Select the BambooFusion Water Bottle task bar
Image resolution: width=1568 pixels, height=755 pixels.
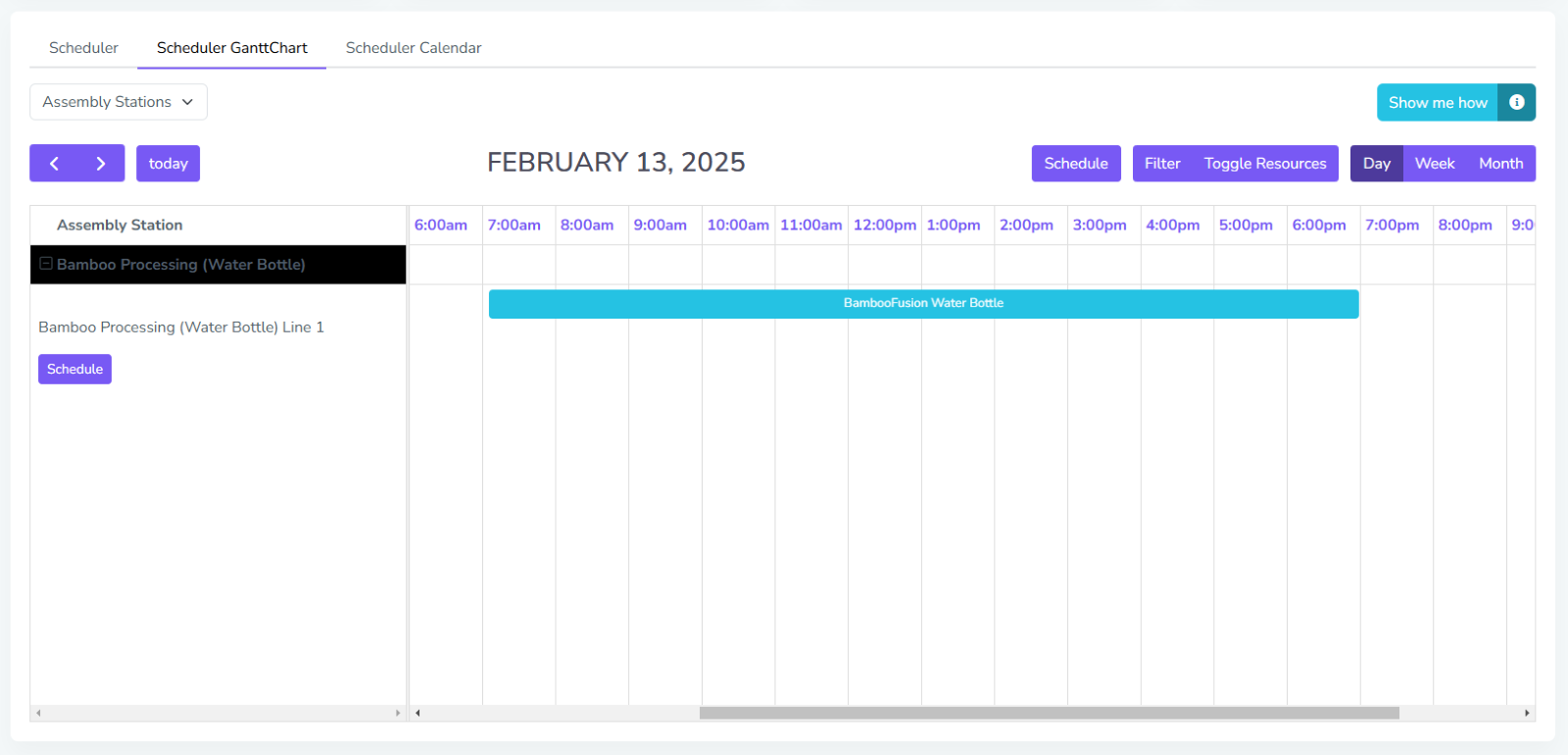923,304
